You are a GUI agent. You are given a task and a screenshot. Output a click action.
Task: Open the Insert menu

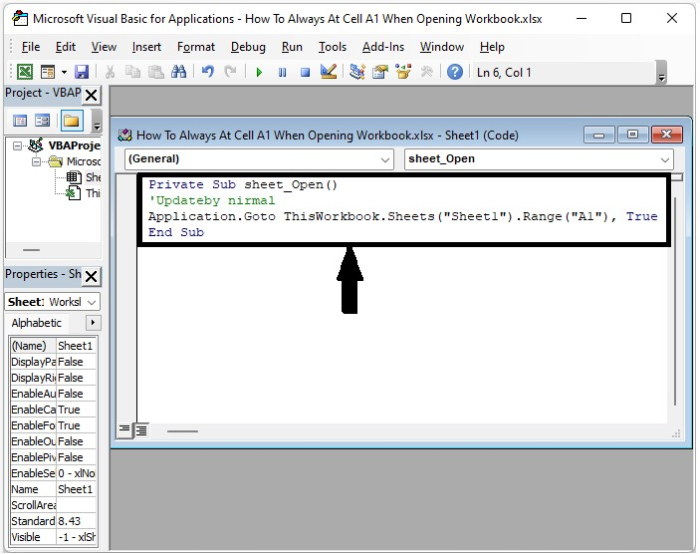point(146,47)
